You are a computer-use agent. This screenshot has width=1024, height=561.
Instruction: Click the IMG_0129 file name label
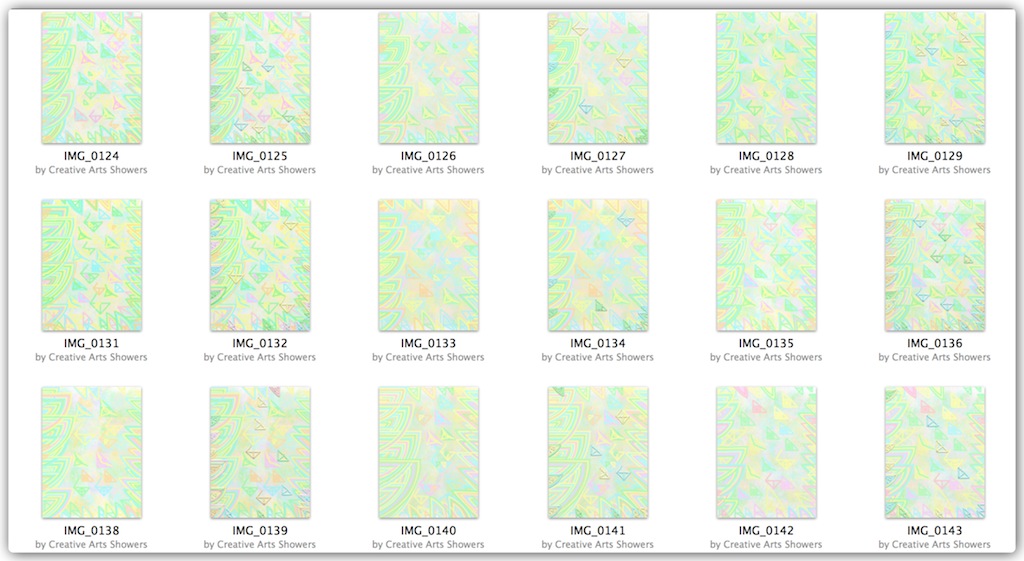(x=935, y=156)
